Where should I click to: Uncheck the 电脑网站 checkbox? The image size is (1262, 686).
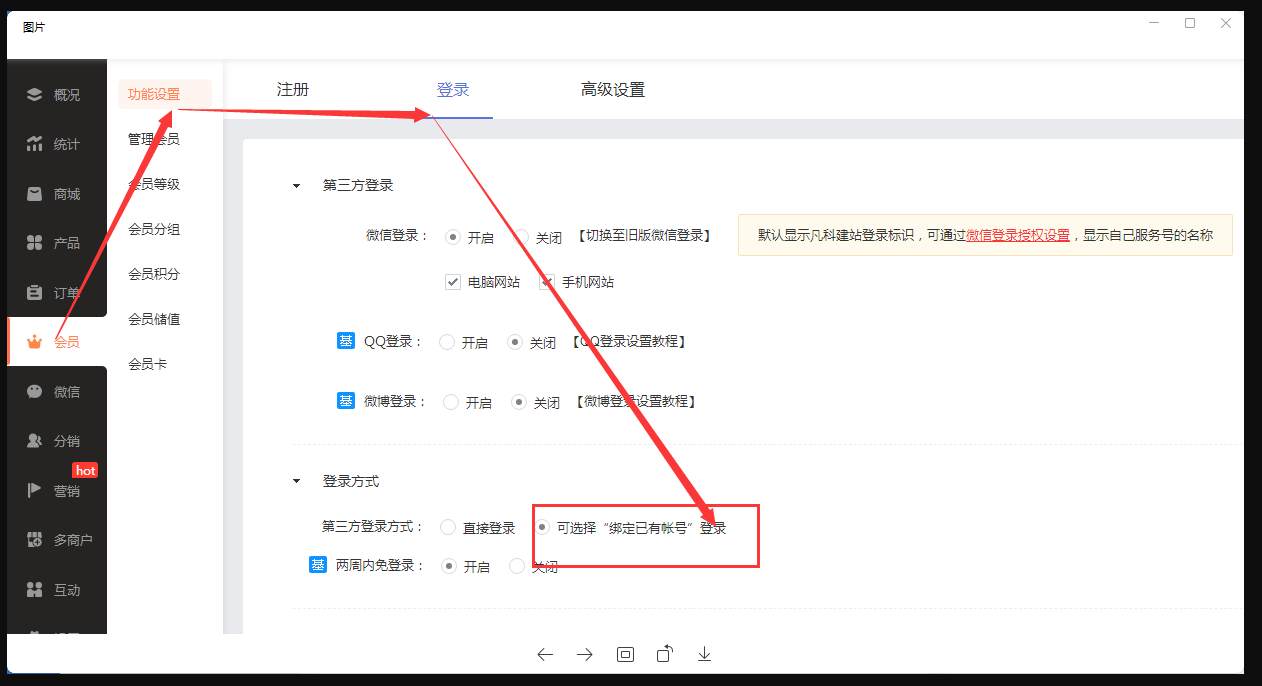point(453,282)
